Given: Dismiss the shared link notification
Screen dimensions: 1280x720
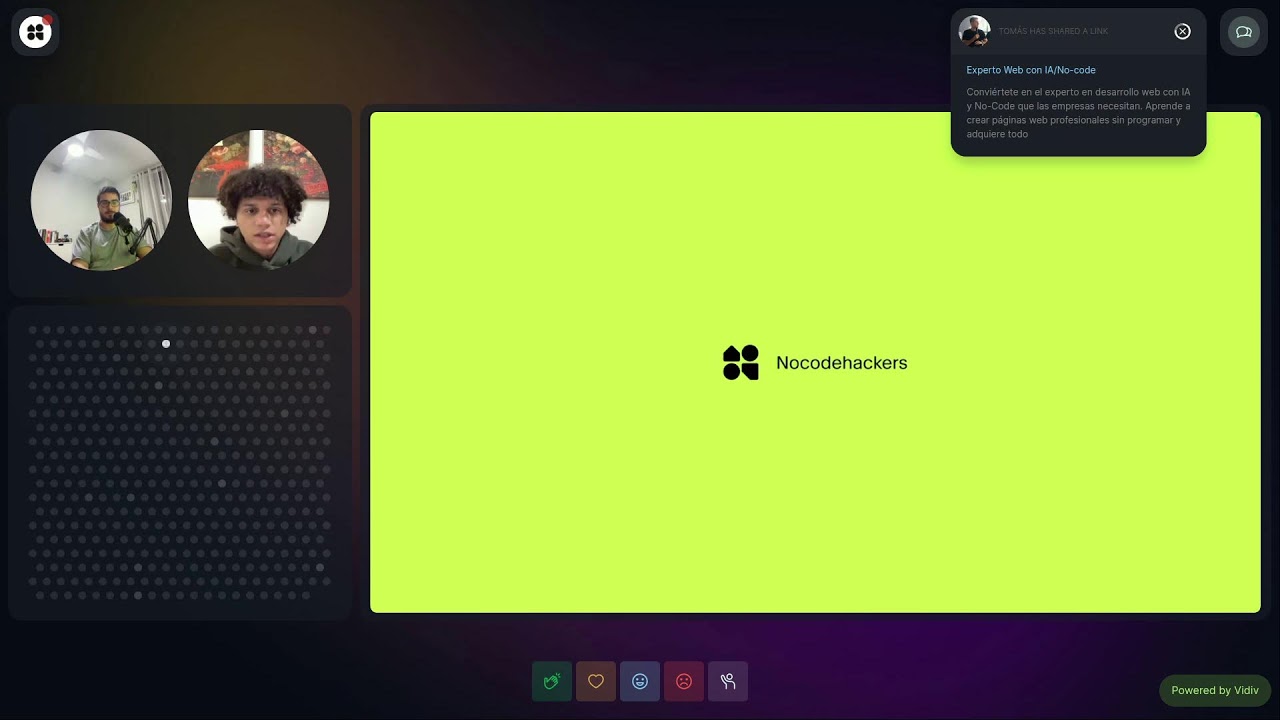Looking at the screenshot, I should [x=1182, y=31].
